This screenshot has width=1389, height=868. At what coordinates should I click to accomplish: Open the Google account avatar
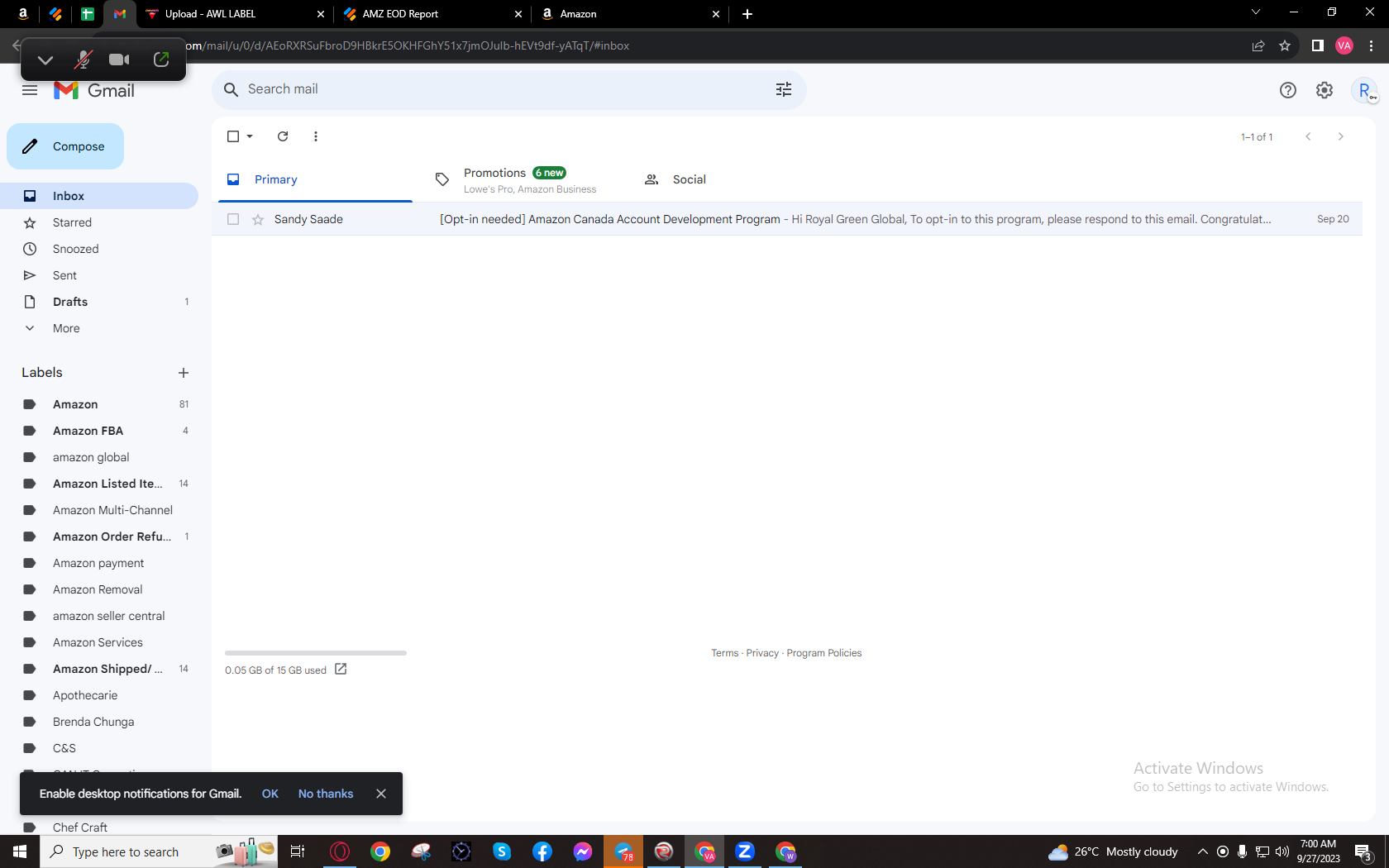1364,90
